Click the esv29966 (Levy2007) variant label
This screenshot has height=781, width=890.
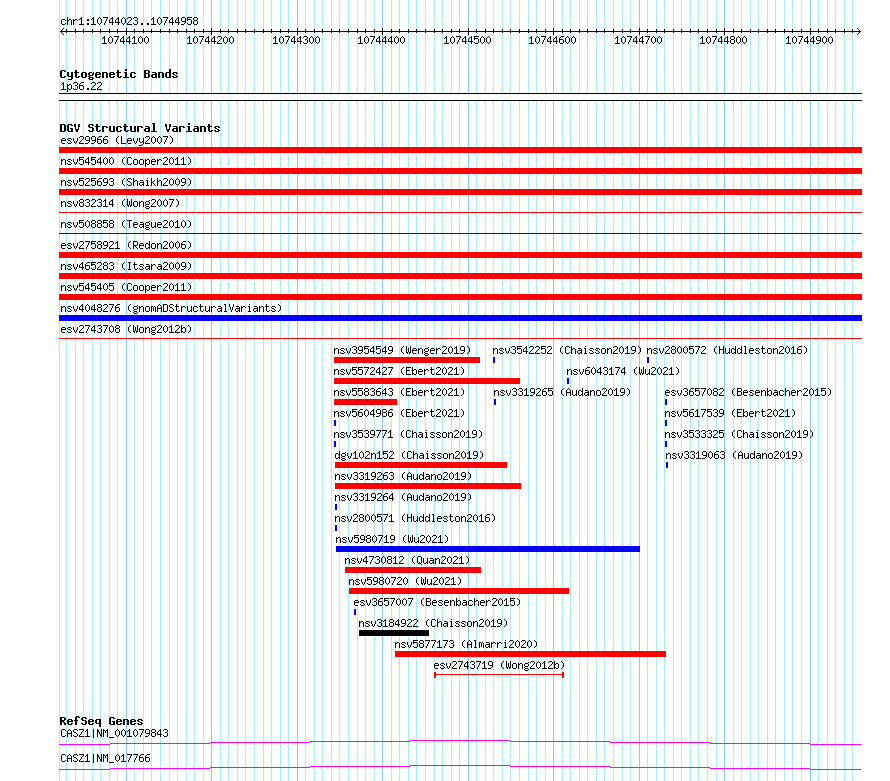tap(117, 140)
